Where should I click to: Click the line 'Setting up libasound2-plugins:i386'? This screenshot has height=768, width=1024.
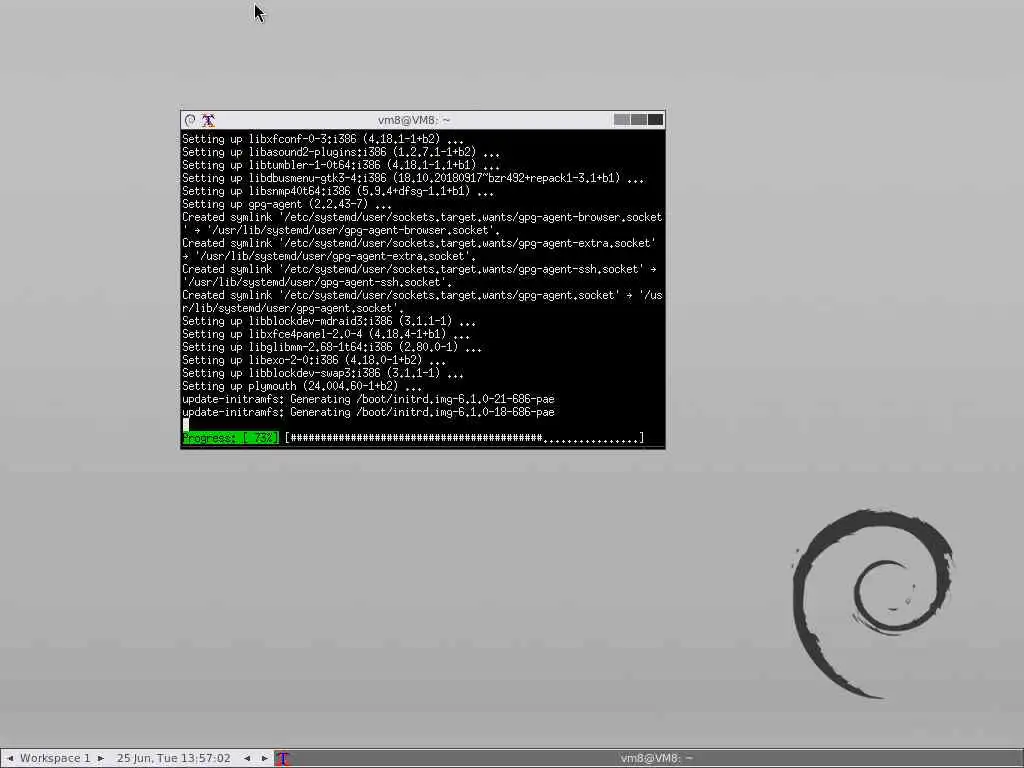341,152
